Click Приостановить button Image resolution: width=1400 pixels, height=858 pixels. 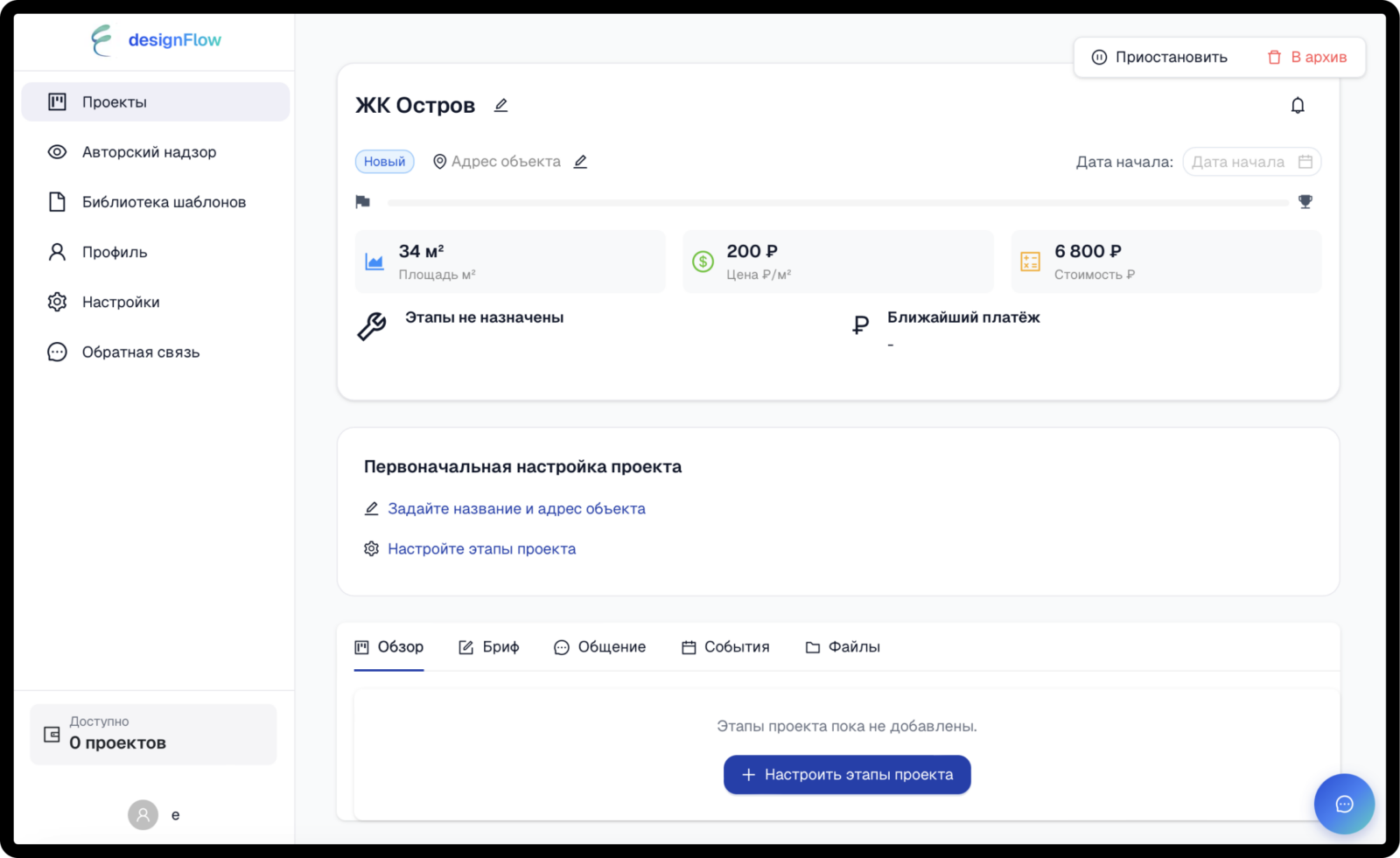pos(1159,58)
